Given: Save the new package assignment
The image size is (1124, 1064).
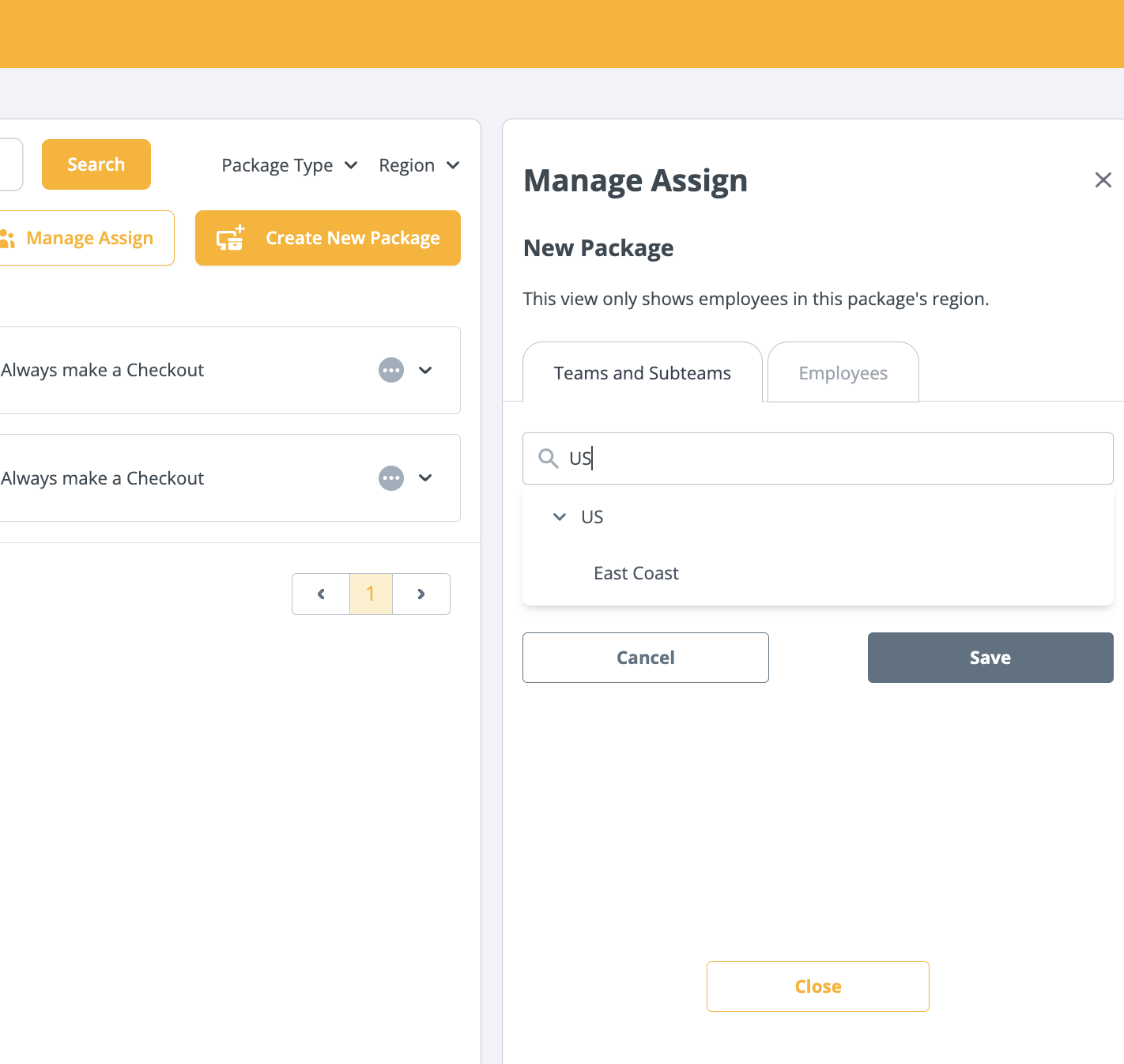Looking at the screenshot, I should pyautogui.click(x=990, y=657).
